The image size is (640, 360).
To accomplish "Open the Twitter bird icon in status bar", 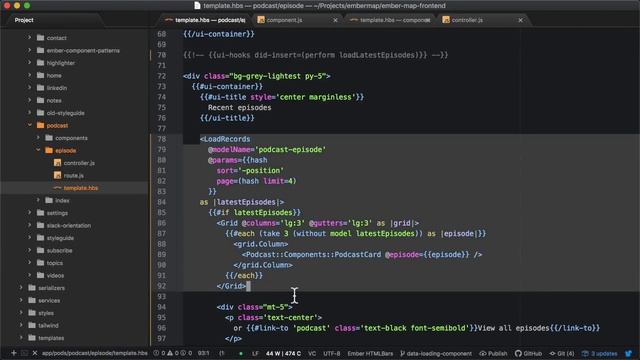I will pos(628,353).
